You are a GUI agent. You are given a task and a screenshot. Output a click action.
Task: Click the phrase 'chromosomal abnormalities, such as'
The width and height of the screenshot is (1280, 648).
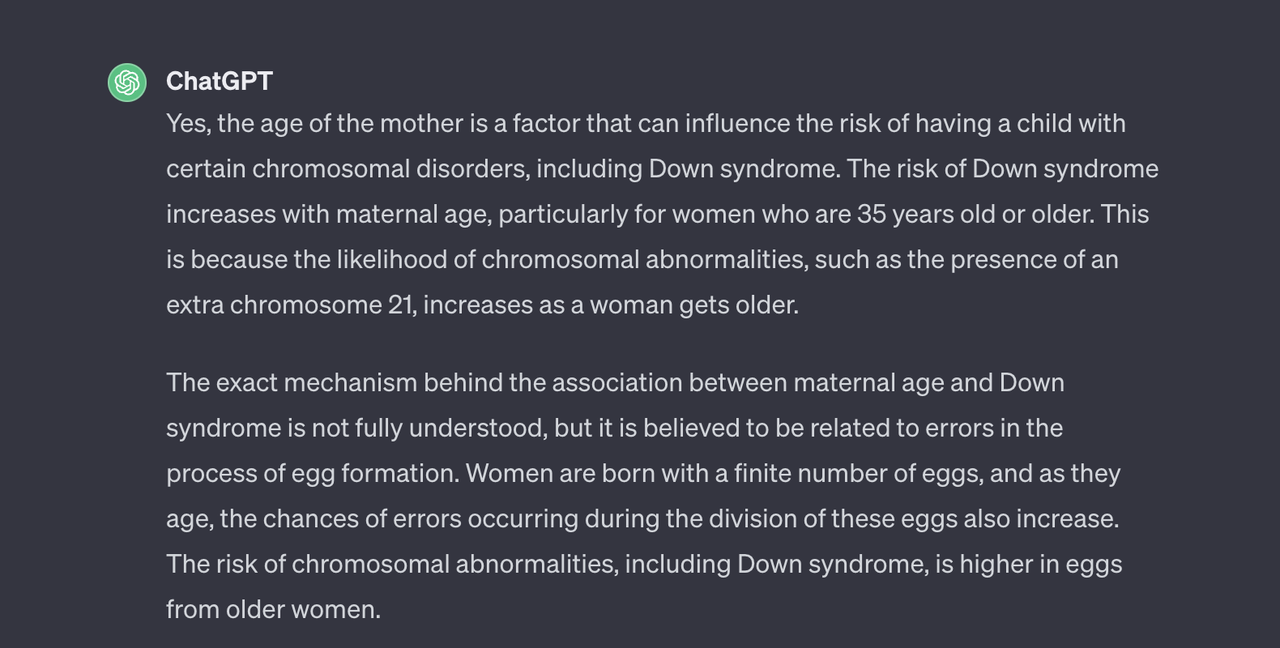point(713,259)
